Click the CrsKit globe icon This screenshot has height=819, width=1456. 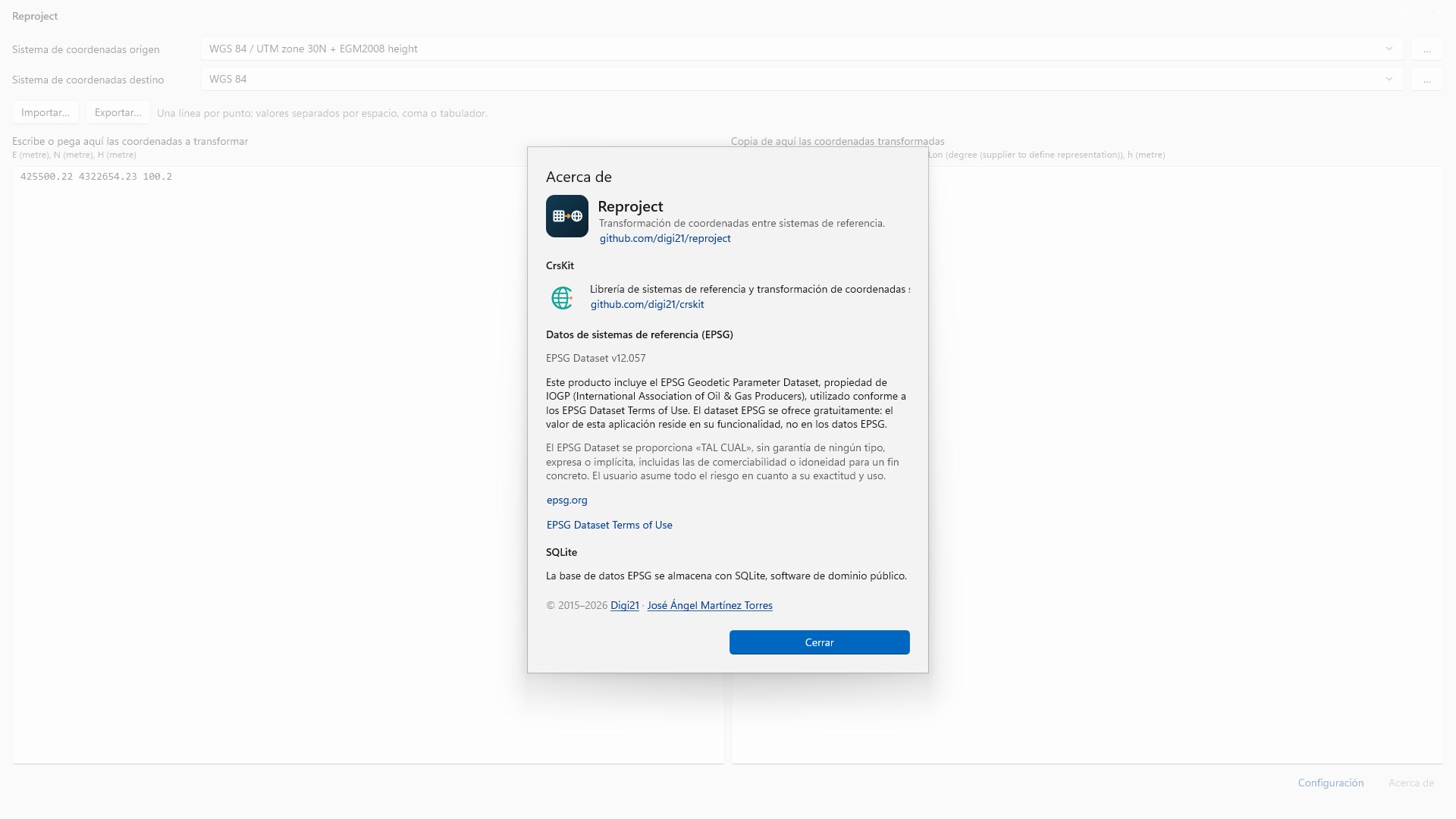click(562, 298)
